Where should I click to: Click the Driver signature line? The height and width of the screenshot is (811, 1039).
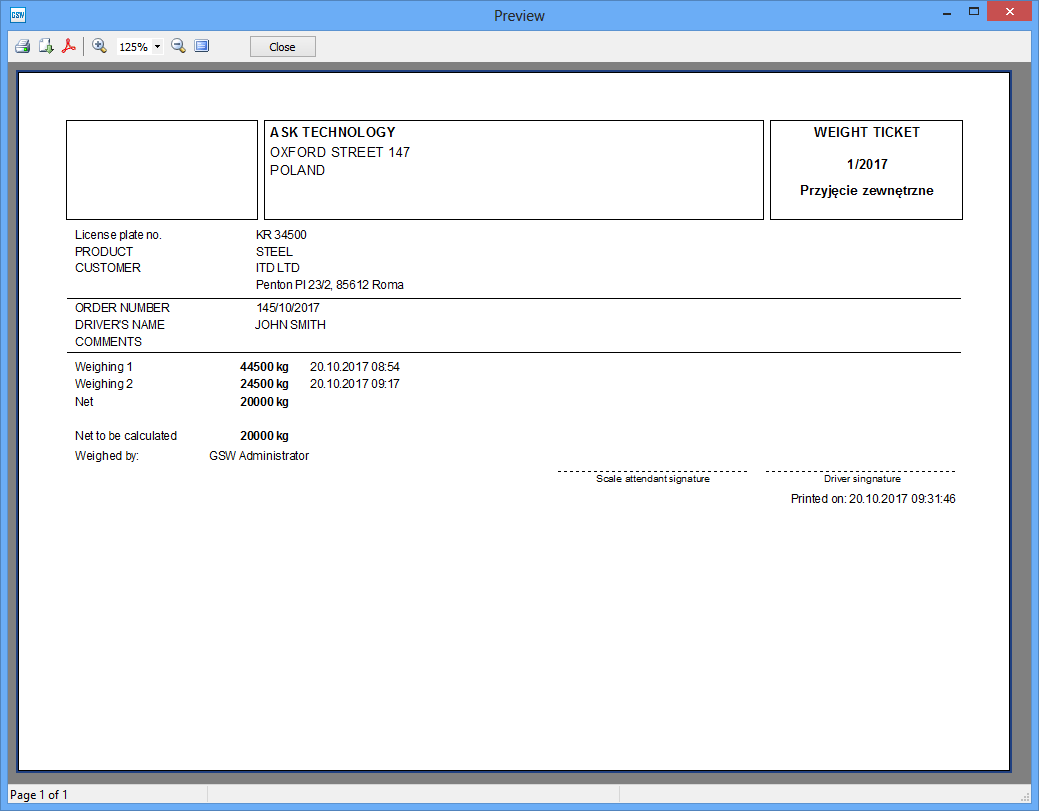(861, 473)
